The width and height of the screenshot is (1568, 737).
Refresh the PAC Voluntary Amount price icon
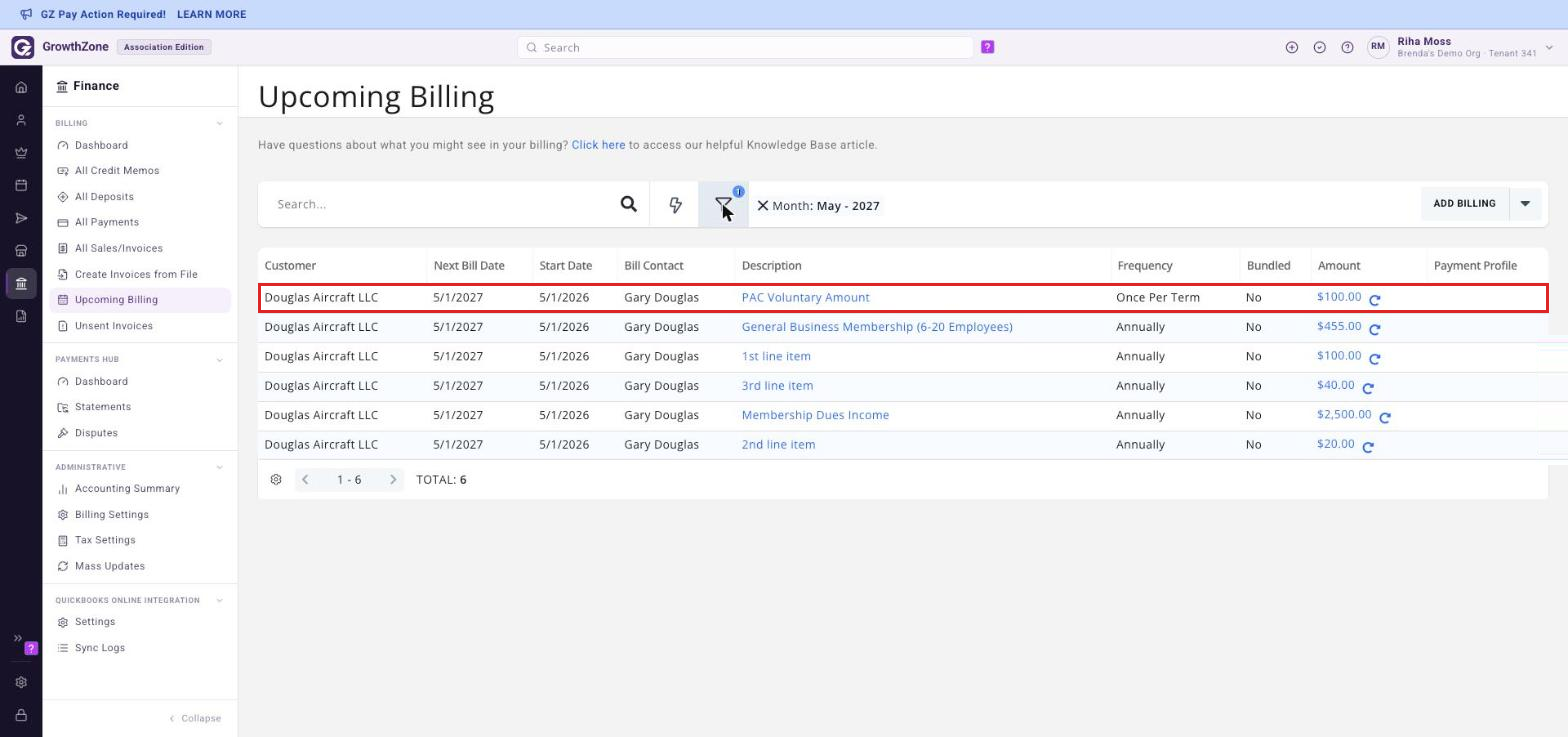pyautogui.click(x=1375, y=299)
